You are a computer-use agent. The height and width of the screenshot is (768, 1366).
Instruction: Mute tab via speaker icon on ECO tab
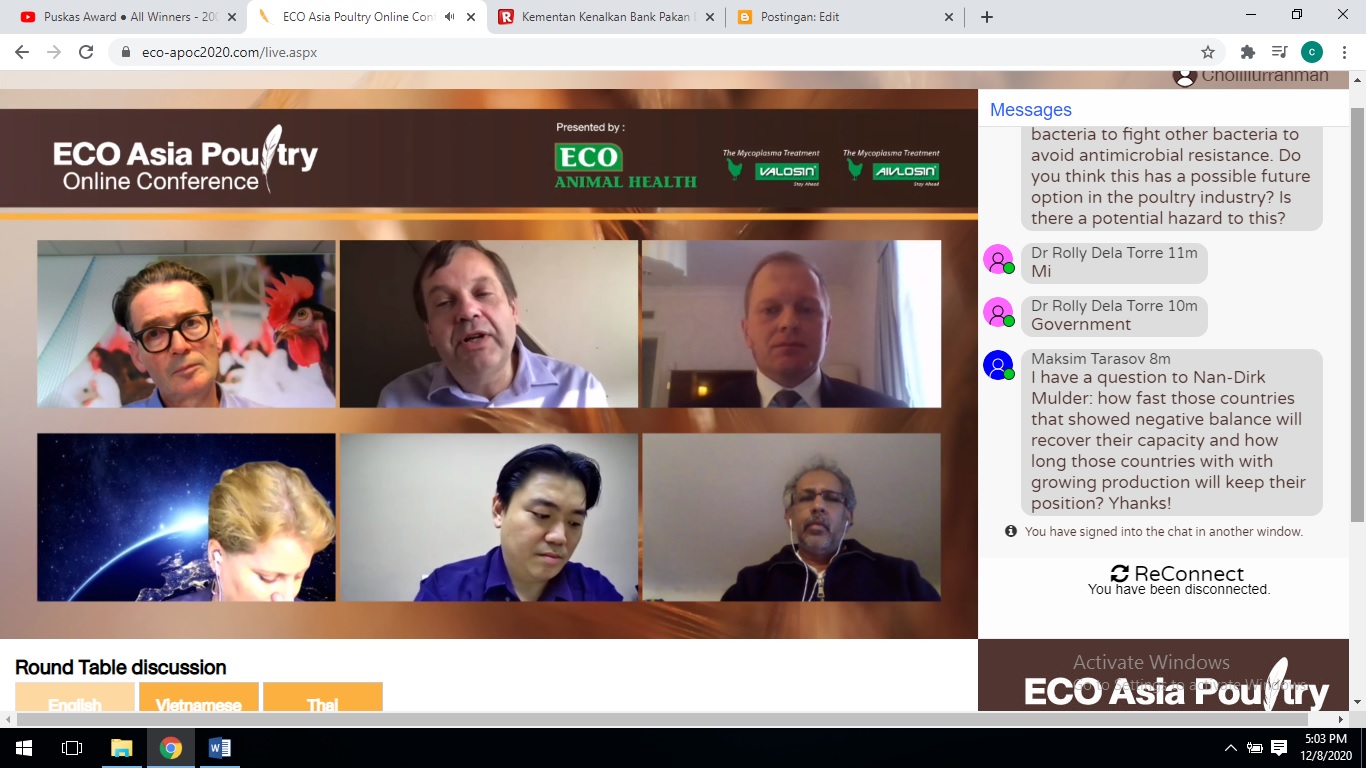click(x=449, y=17)
